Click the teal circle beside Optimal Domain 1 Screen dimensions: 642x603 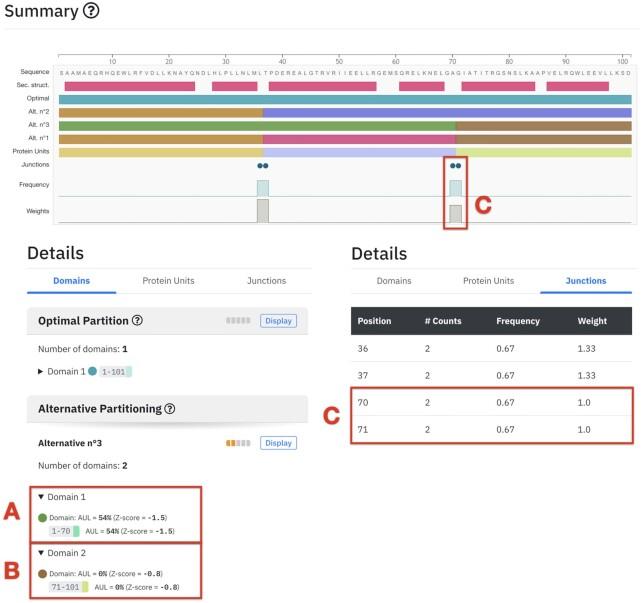[x=93, y=371]
